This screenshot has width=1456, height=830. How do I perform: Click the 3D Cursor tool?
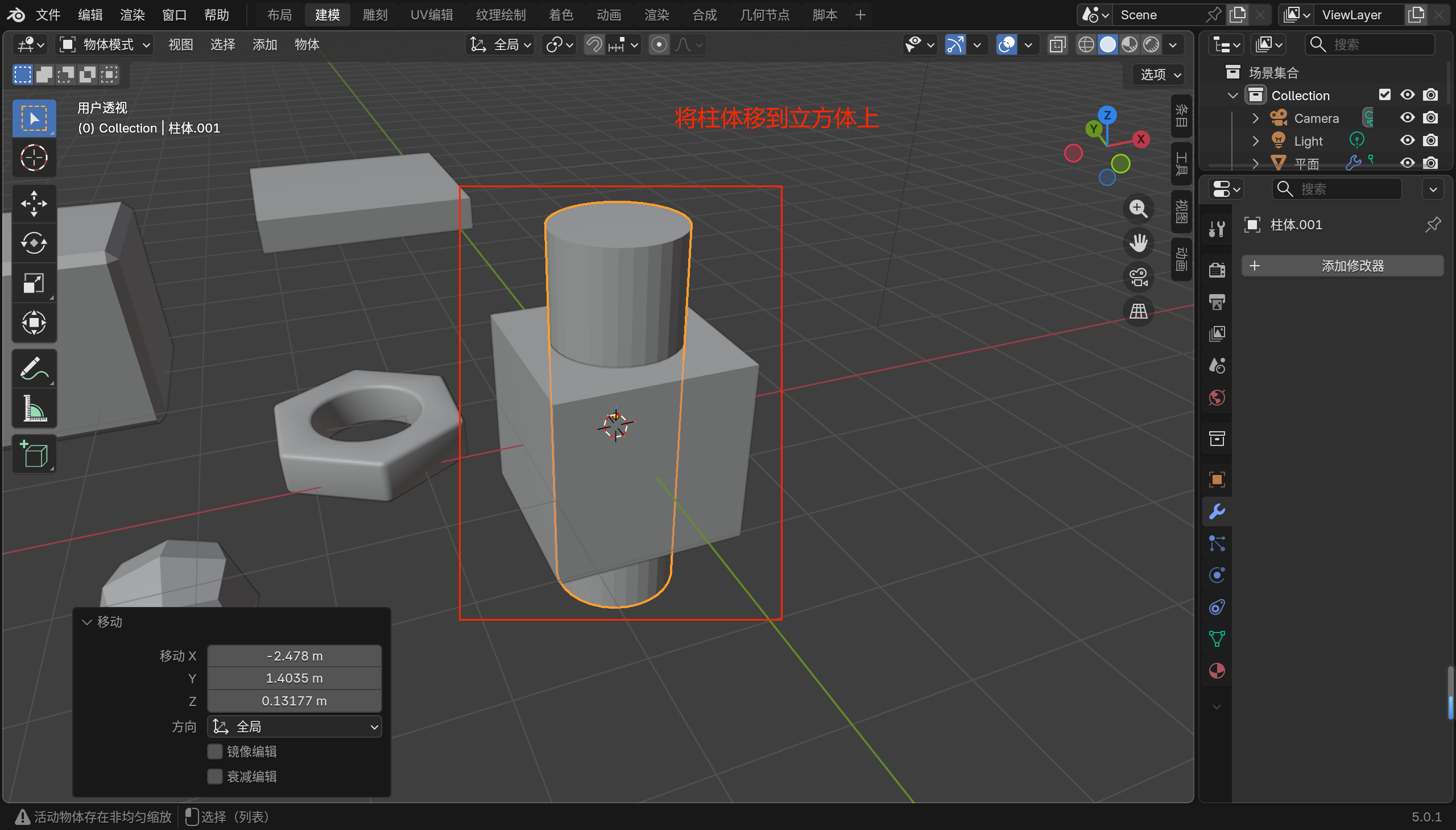point(34,158)
